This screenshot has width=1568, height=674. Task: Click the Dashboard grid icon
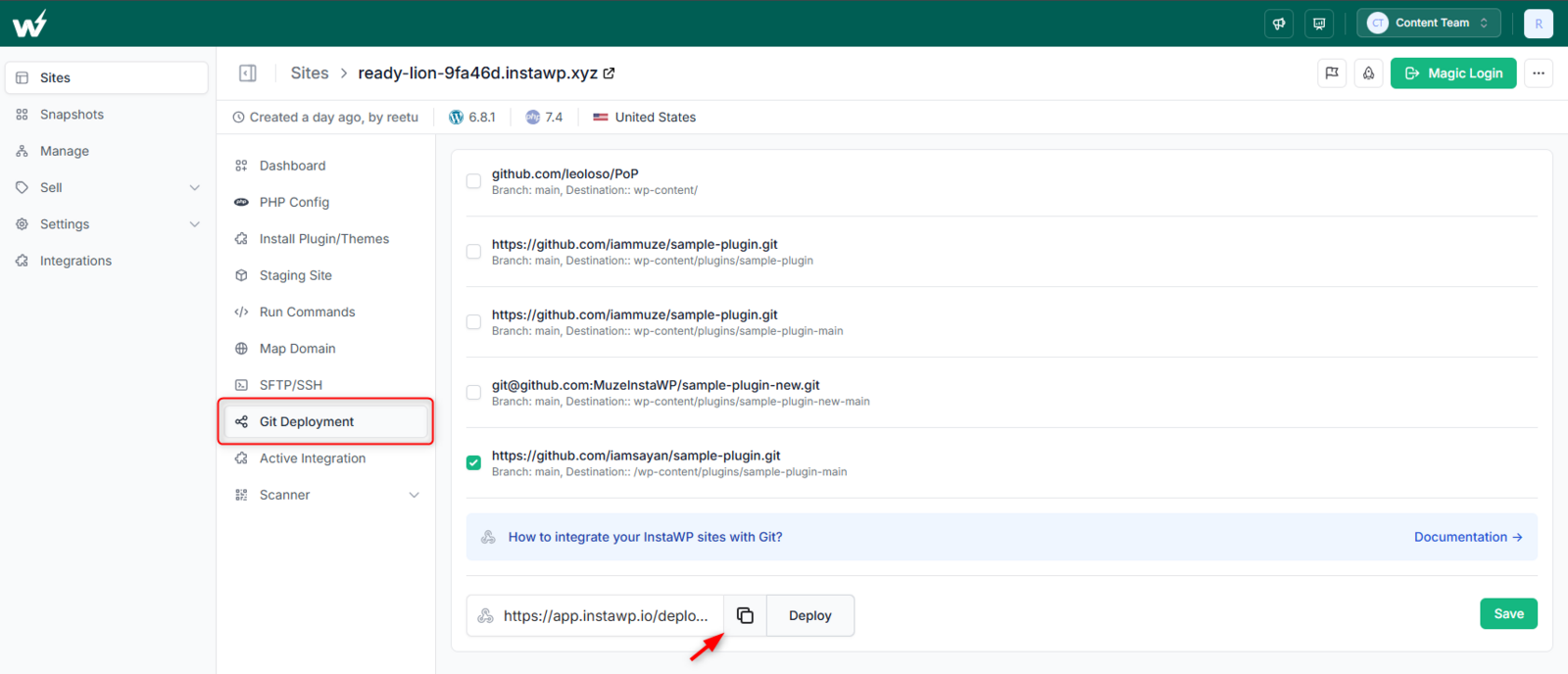[241, 166]
